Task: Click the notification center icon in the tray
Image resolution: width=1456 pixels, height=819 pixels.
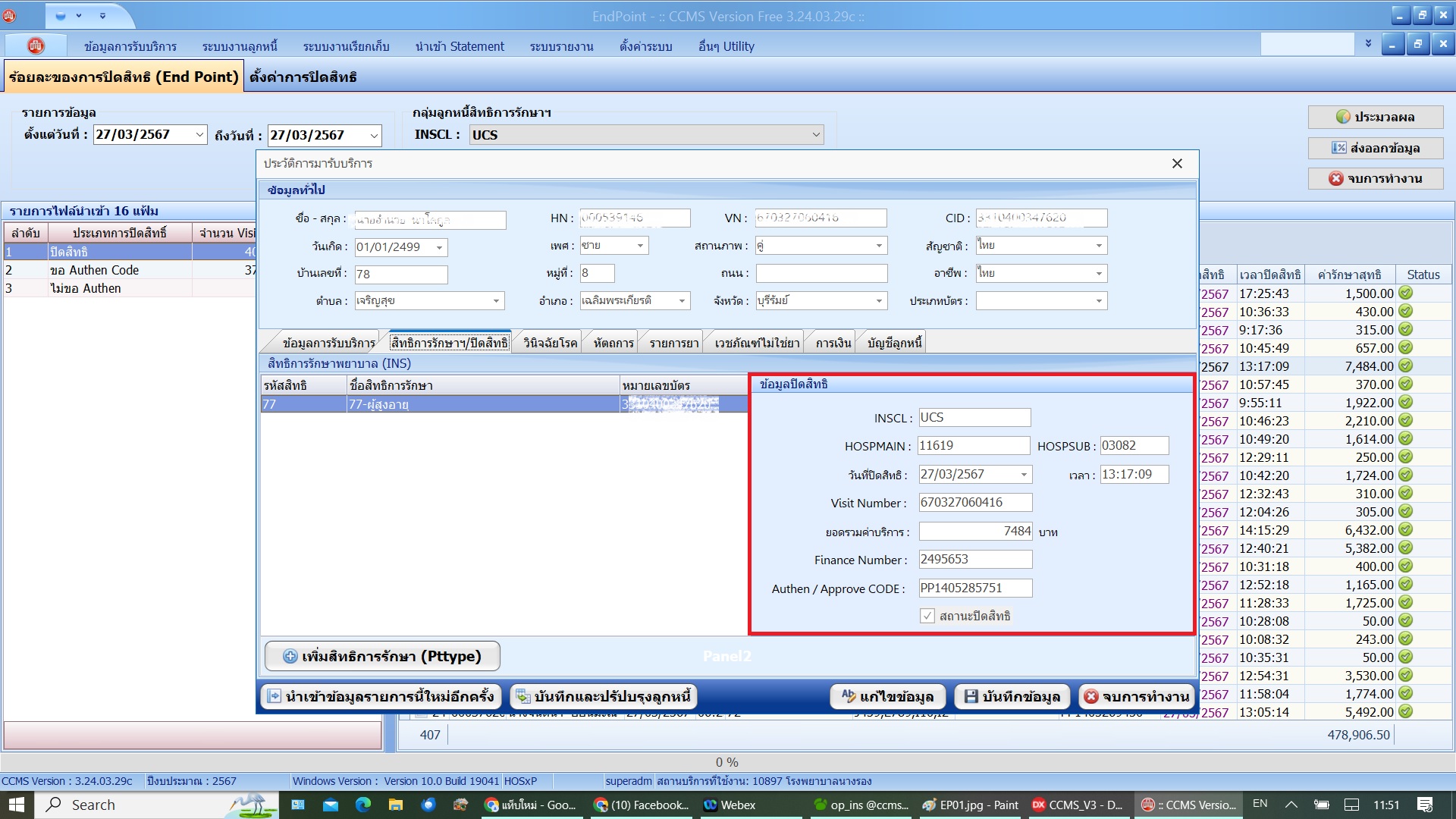Action: point(1425,805)
